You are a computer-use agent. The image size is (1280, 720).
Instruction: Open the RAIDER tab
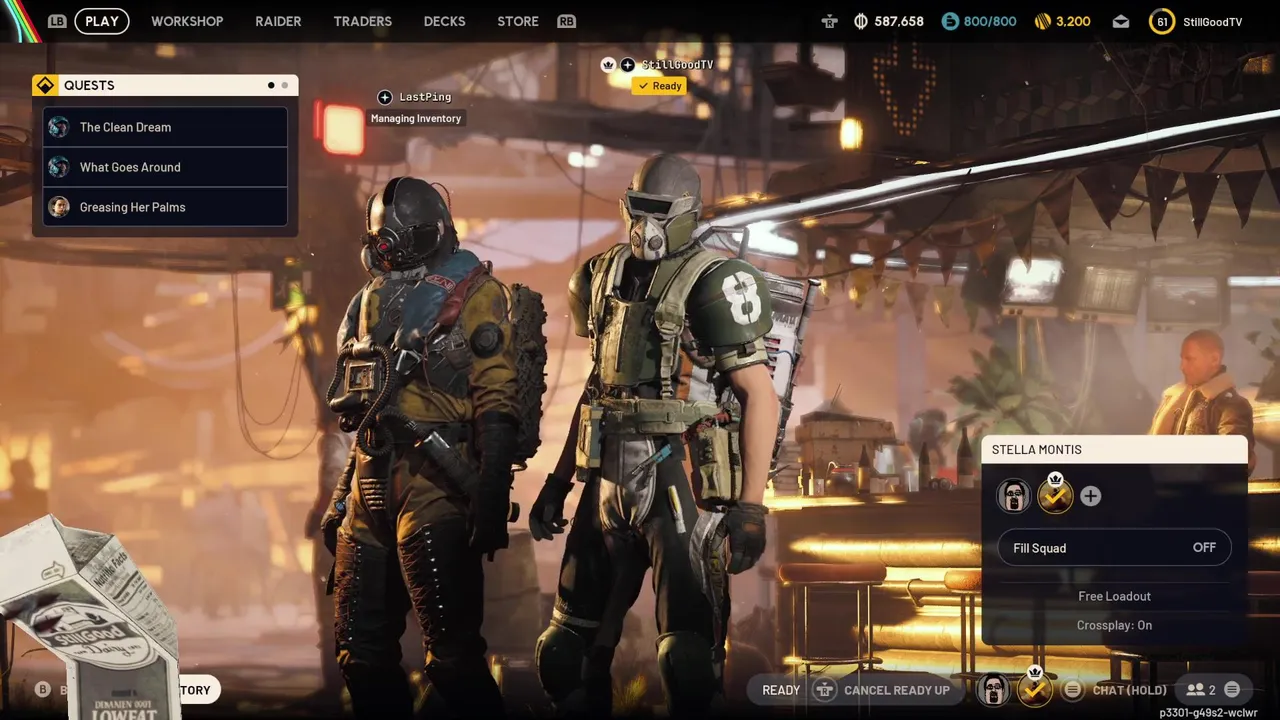pos(278,21)
